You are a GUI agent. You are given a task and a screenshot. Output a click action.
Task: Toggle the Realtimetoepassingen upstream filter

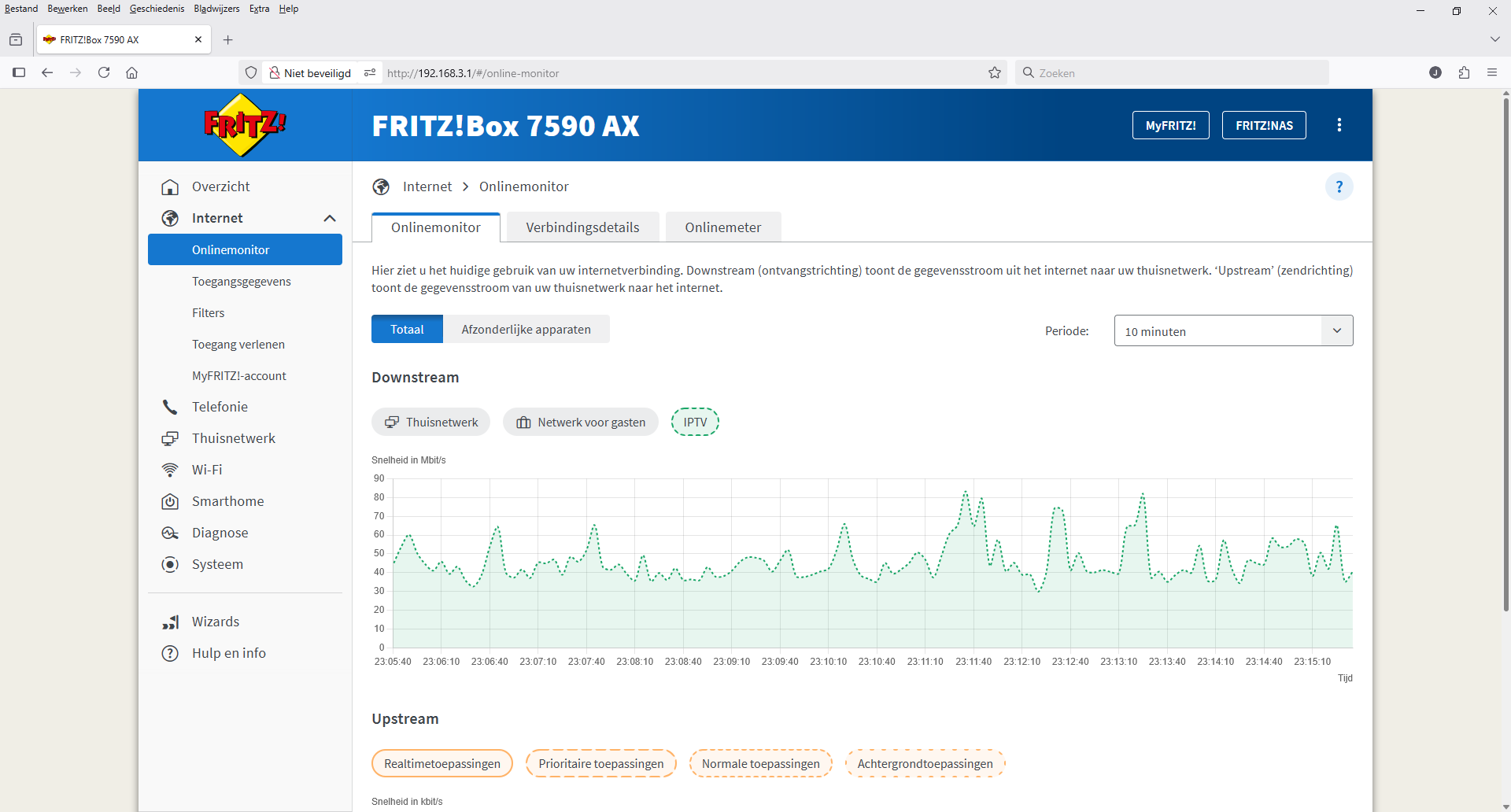(442, 763)
